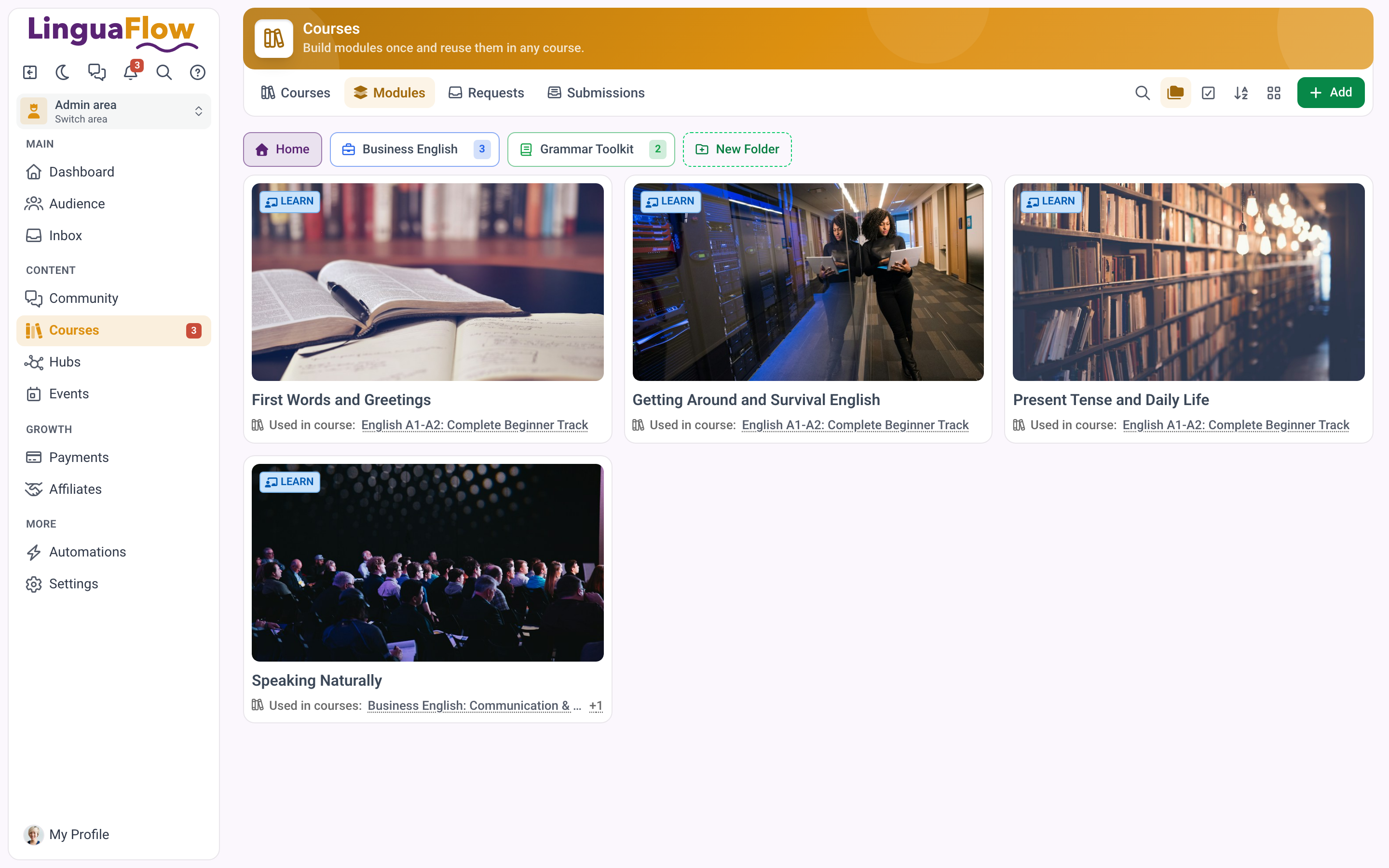Follow course link under Getting Around and Survival English
Viewport: 1389px width, 868px height.
(855, 425)
